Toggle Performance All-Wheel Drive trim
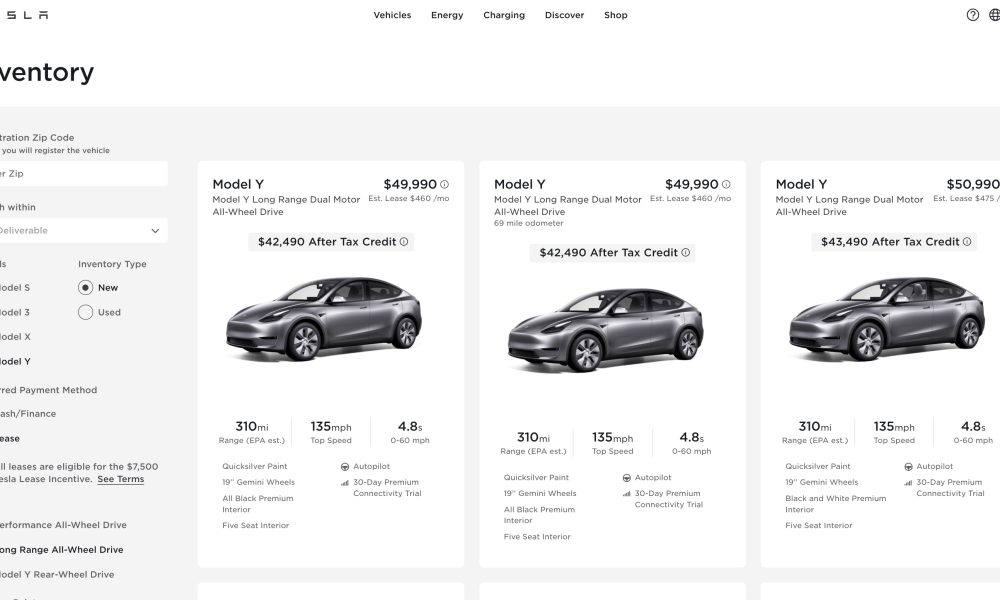This screenshot has width=1000, height=600. pyautogui.click(x=63, y=525)
